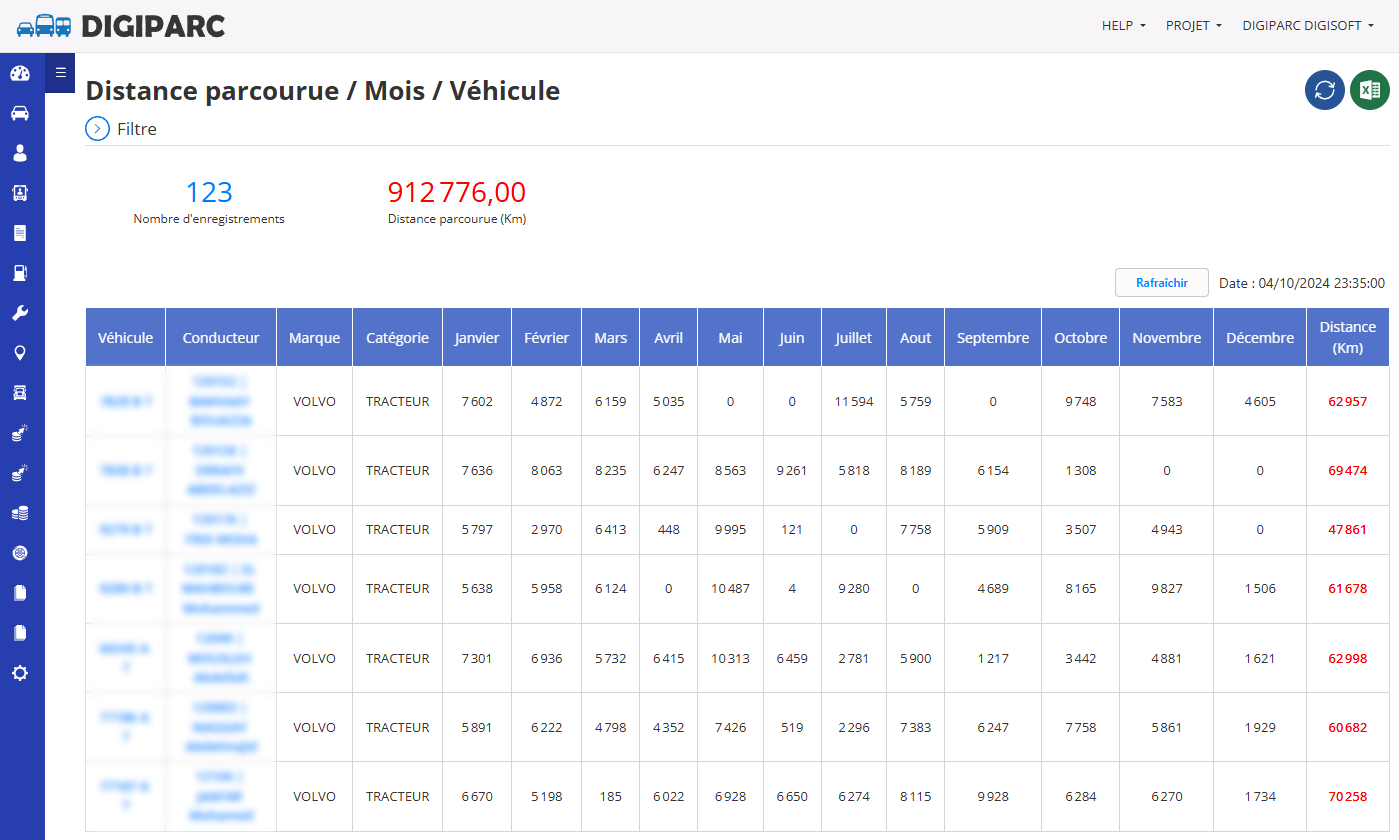Click the round blue refresh icon button
1399x840 pixels.
coord(1325,90)
